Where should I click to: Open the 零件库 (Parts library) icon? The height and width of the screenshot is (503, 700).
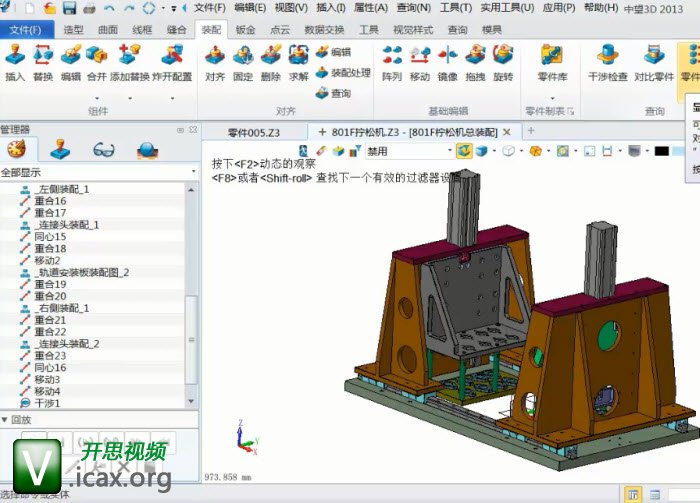coord(552,58)
